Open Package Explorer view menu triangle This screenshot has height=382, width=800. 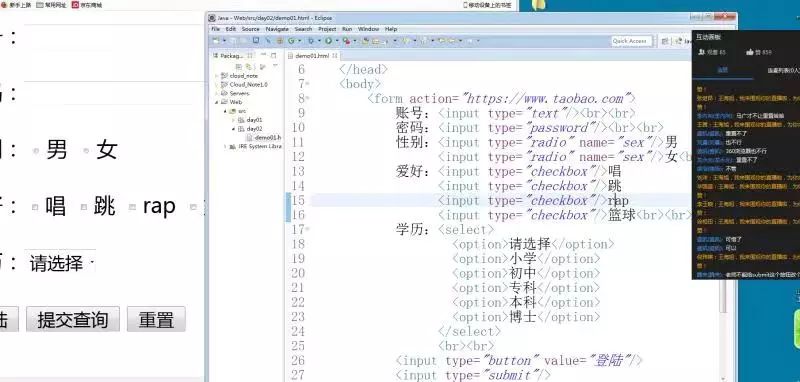276,66
